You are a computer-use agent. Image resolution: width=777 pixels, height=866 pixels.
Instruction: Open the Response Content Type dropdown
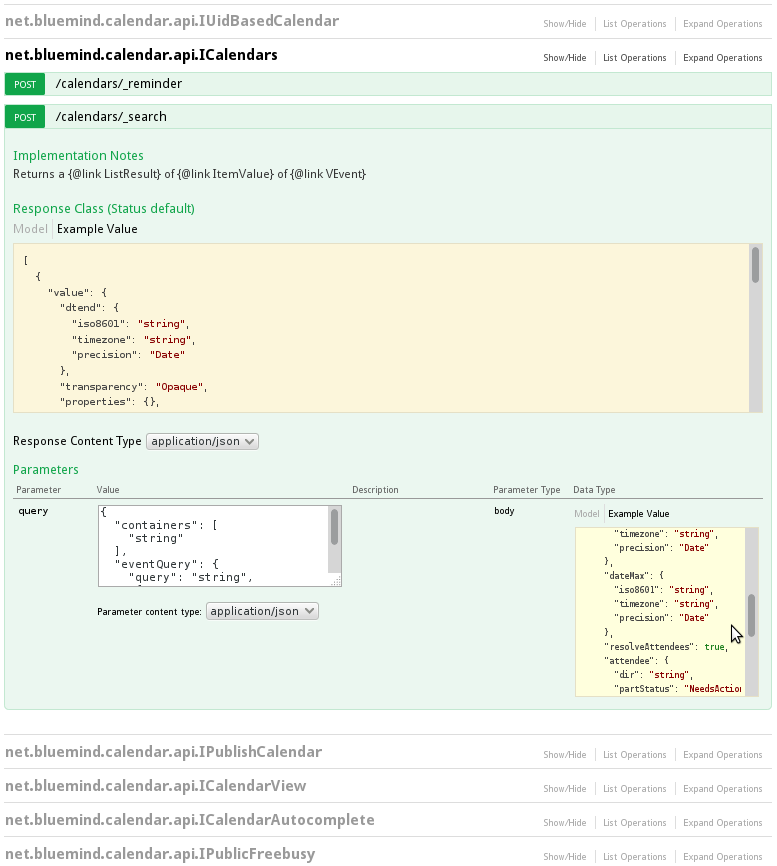202,441
